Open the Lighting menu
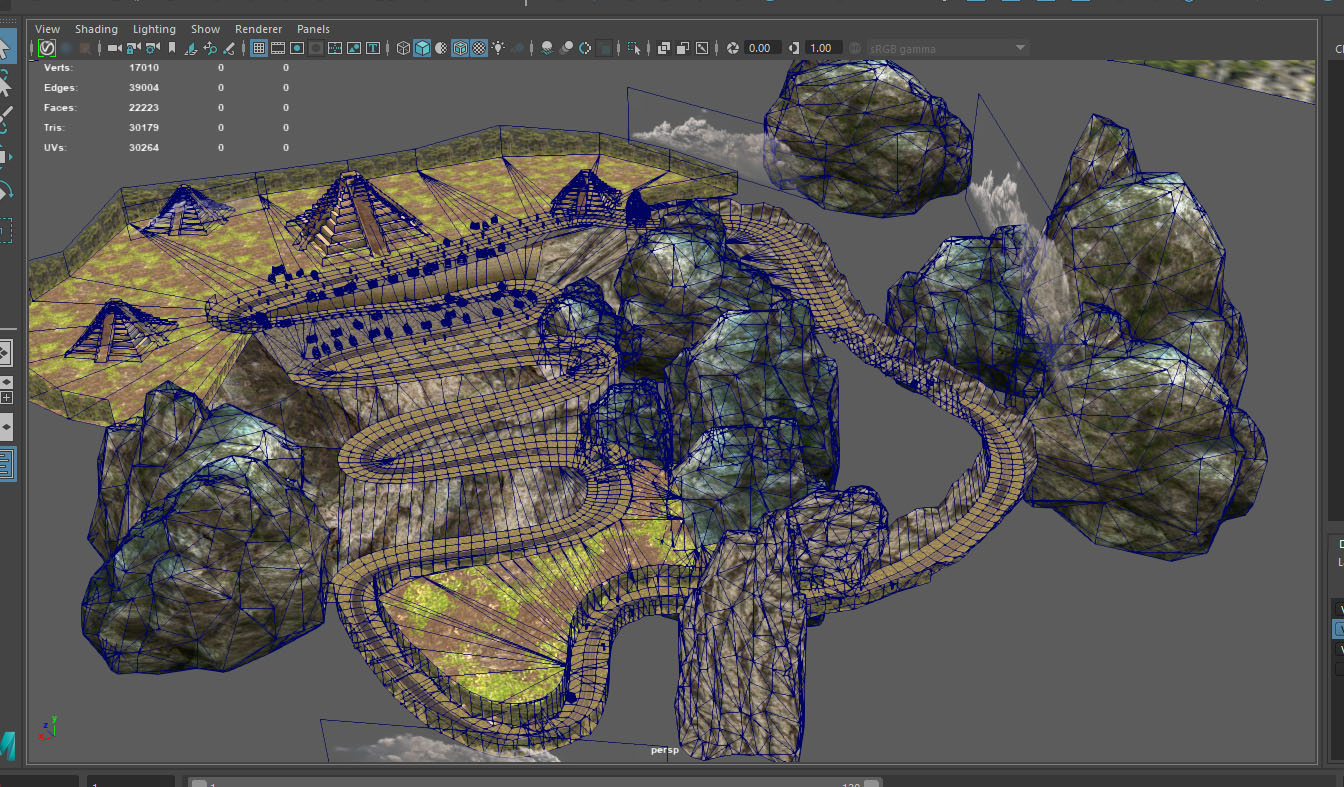The image size is (1344, 787). (154, 29)
